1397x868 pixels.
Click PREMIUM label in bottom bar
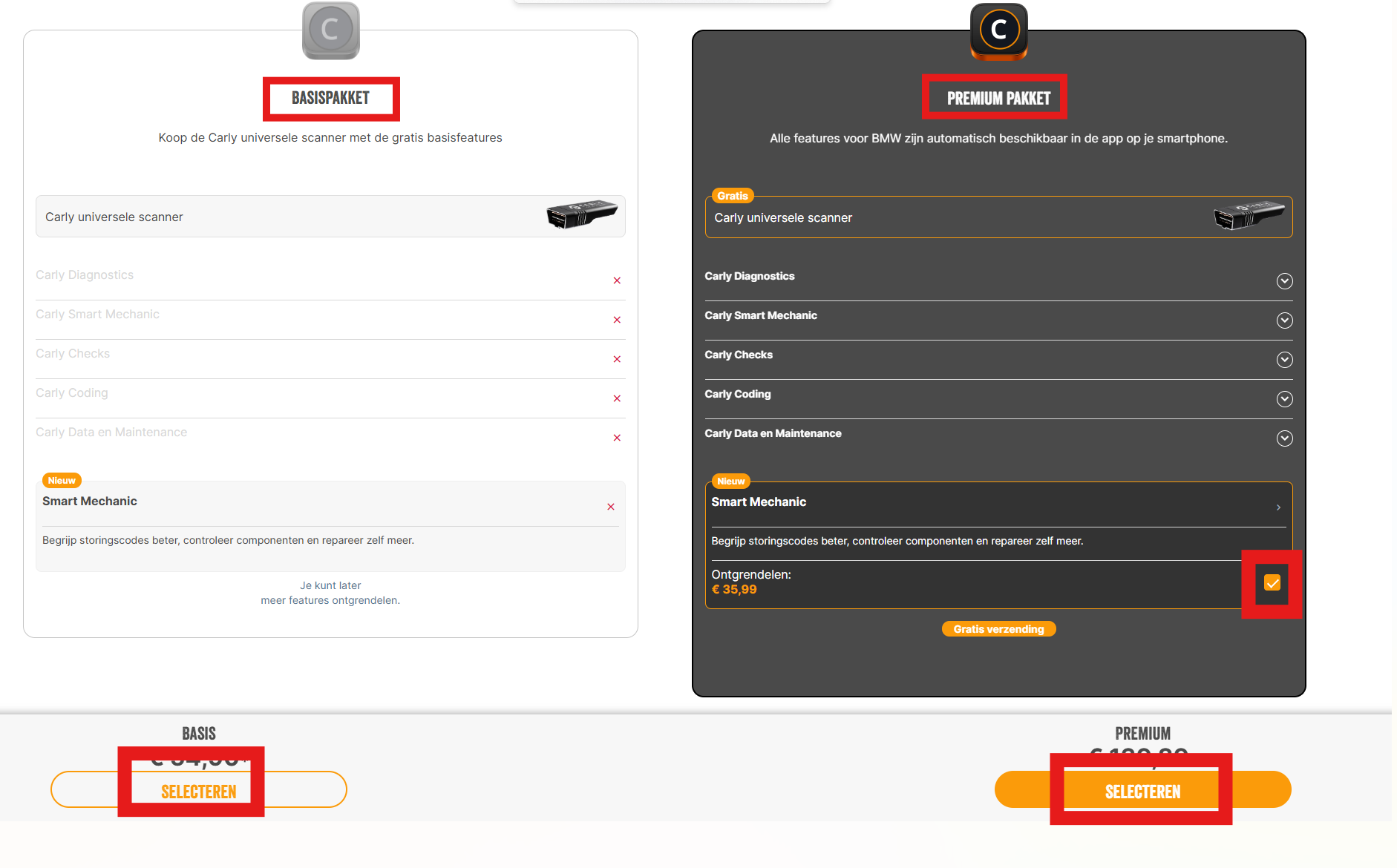point(1143,734)
